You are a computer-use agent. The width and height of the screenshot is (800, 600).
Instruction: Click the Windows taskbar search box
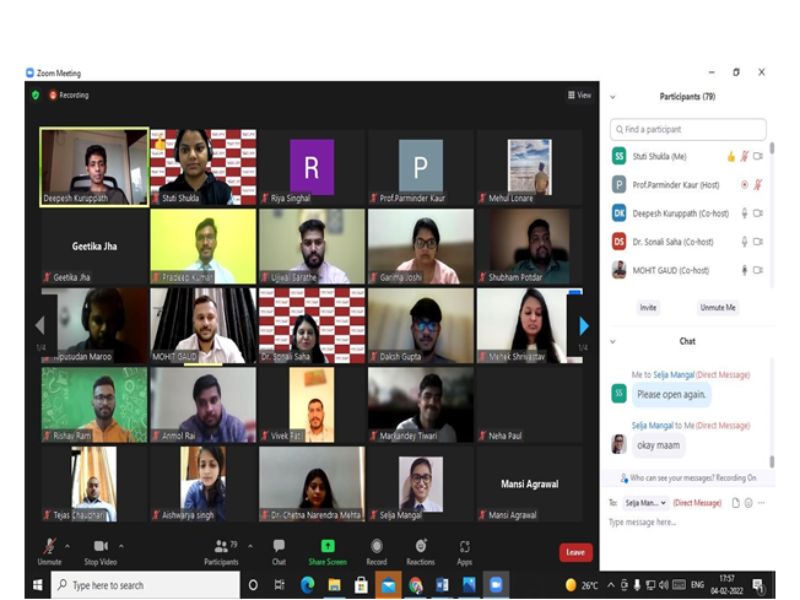click(x=145, y=585)
